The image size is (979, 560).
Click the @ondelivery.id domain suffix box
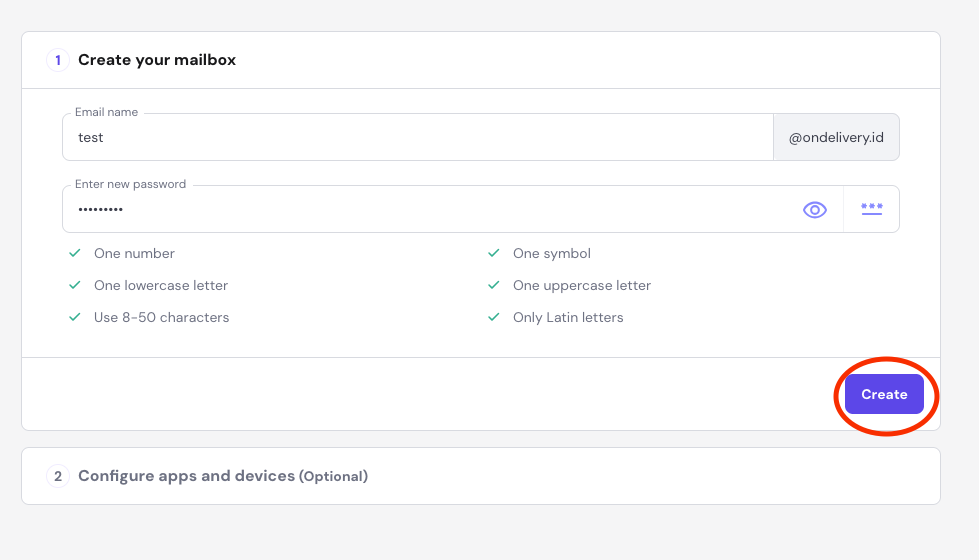[836, 138]
